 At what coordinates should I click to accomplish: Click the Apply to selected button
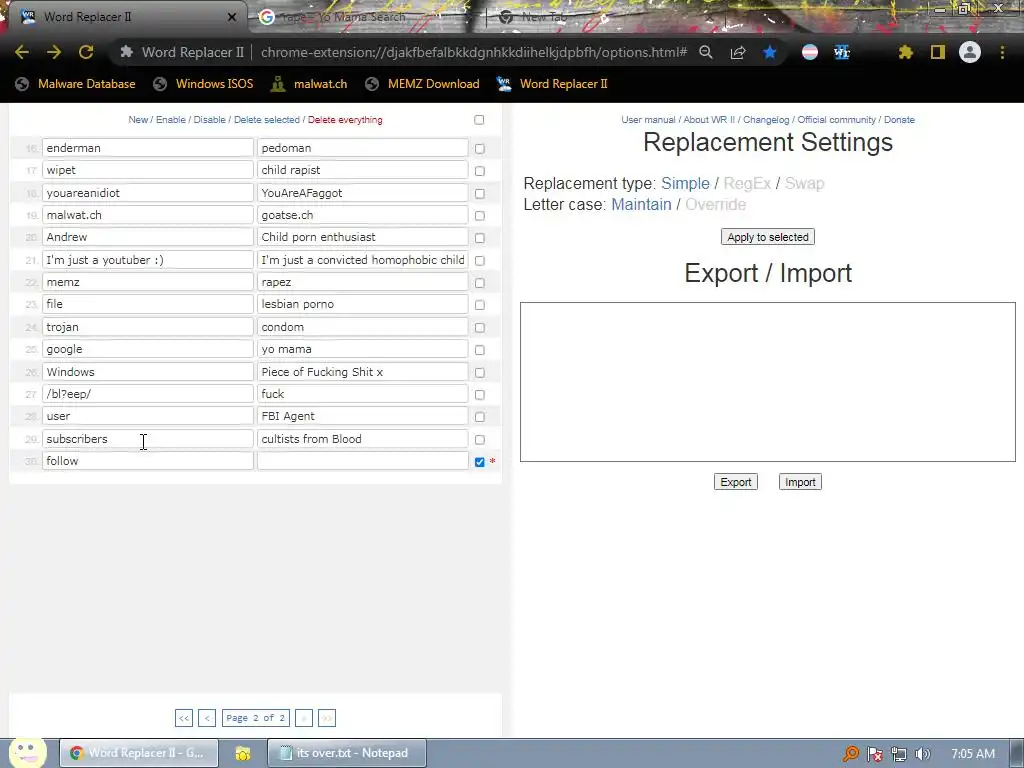tap(767, 237)
